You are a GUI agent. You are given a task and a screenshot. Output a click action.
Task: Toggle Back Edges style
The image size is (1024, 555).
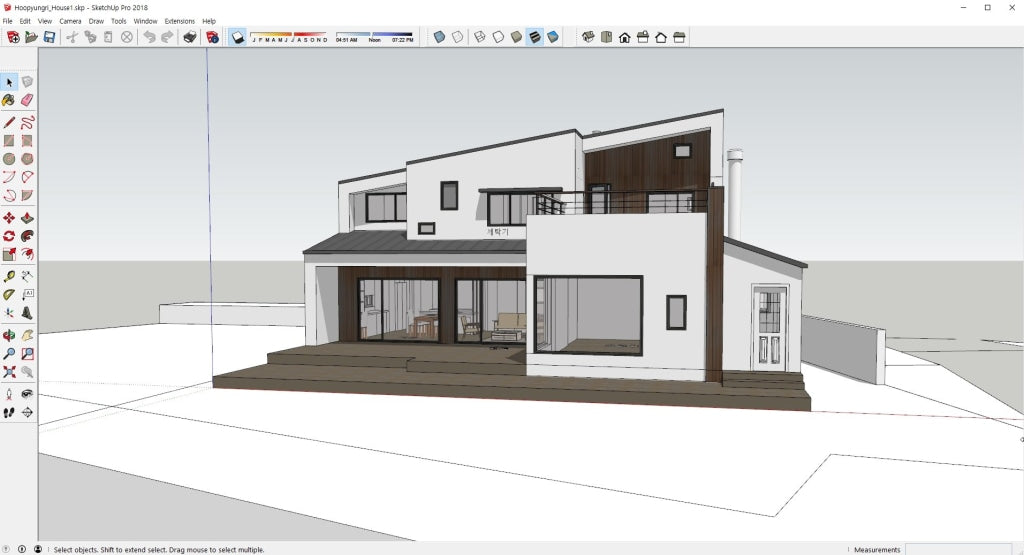tap(458, 37)
